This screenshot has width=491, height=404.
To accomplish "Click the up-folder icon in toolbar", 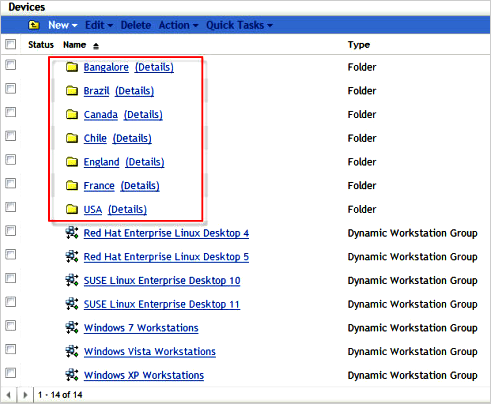I will tap(34, 25).
